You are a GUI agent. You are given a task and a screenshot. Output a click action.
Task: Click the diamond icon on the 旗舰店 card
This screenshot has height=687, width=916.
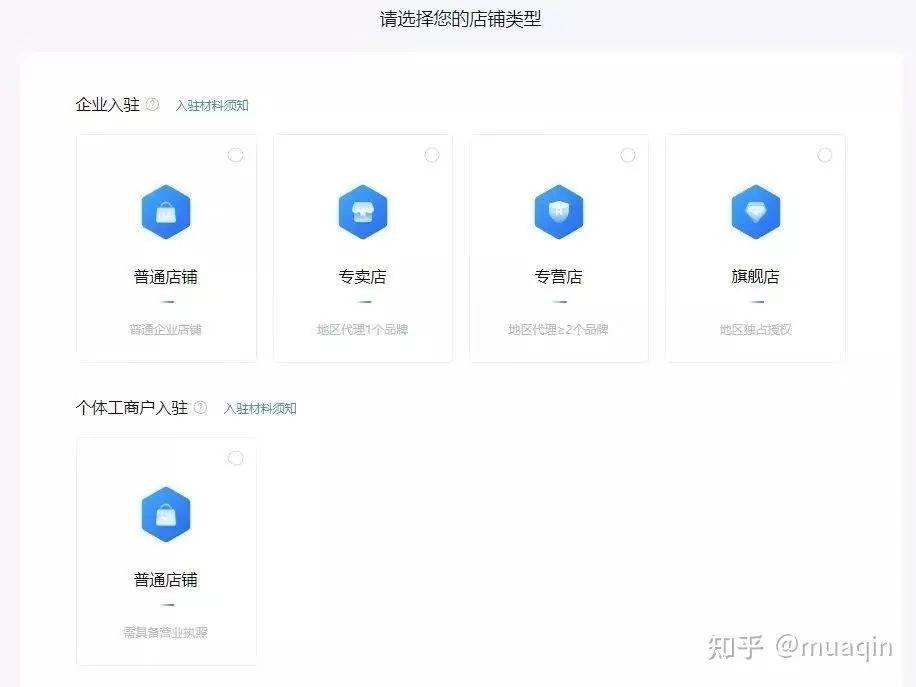pyautogui.click(x=755, y=211)
